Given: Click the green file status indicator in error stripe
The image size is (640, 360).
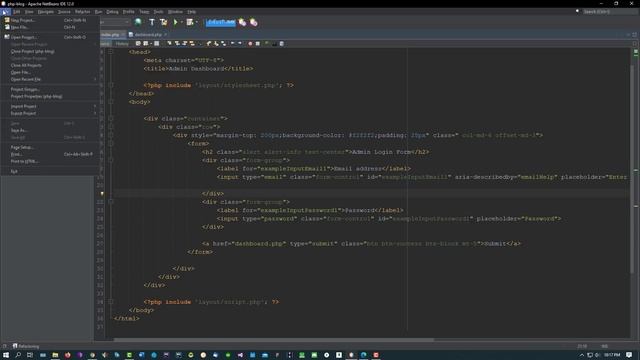Looking at the screenshot, I should tap(636, 52).
